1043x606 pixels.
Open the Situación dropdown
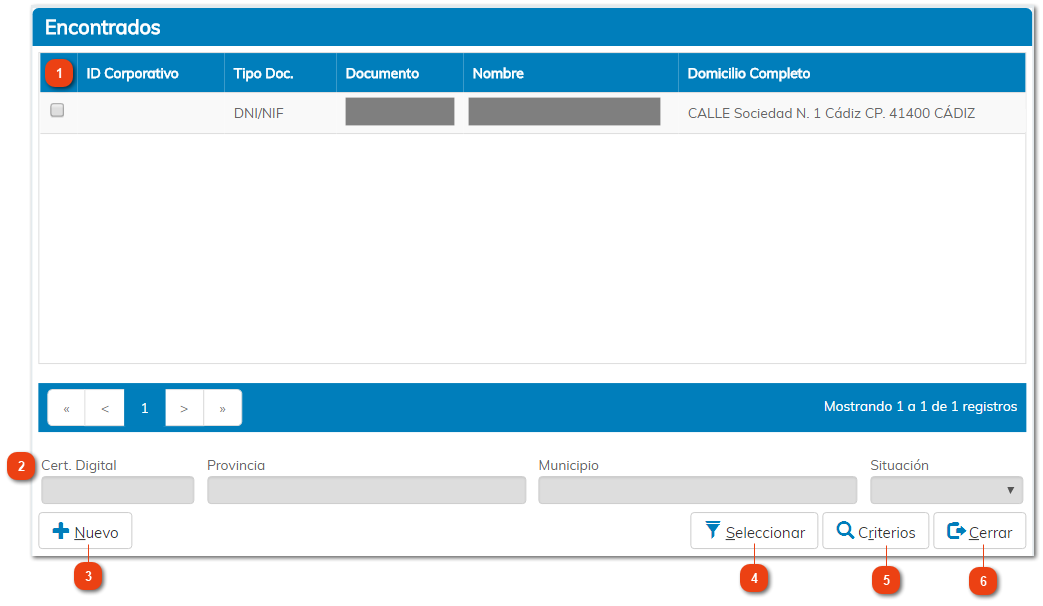pyautogui.click(x=947, y=490)
